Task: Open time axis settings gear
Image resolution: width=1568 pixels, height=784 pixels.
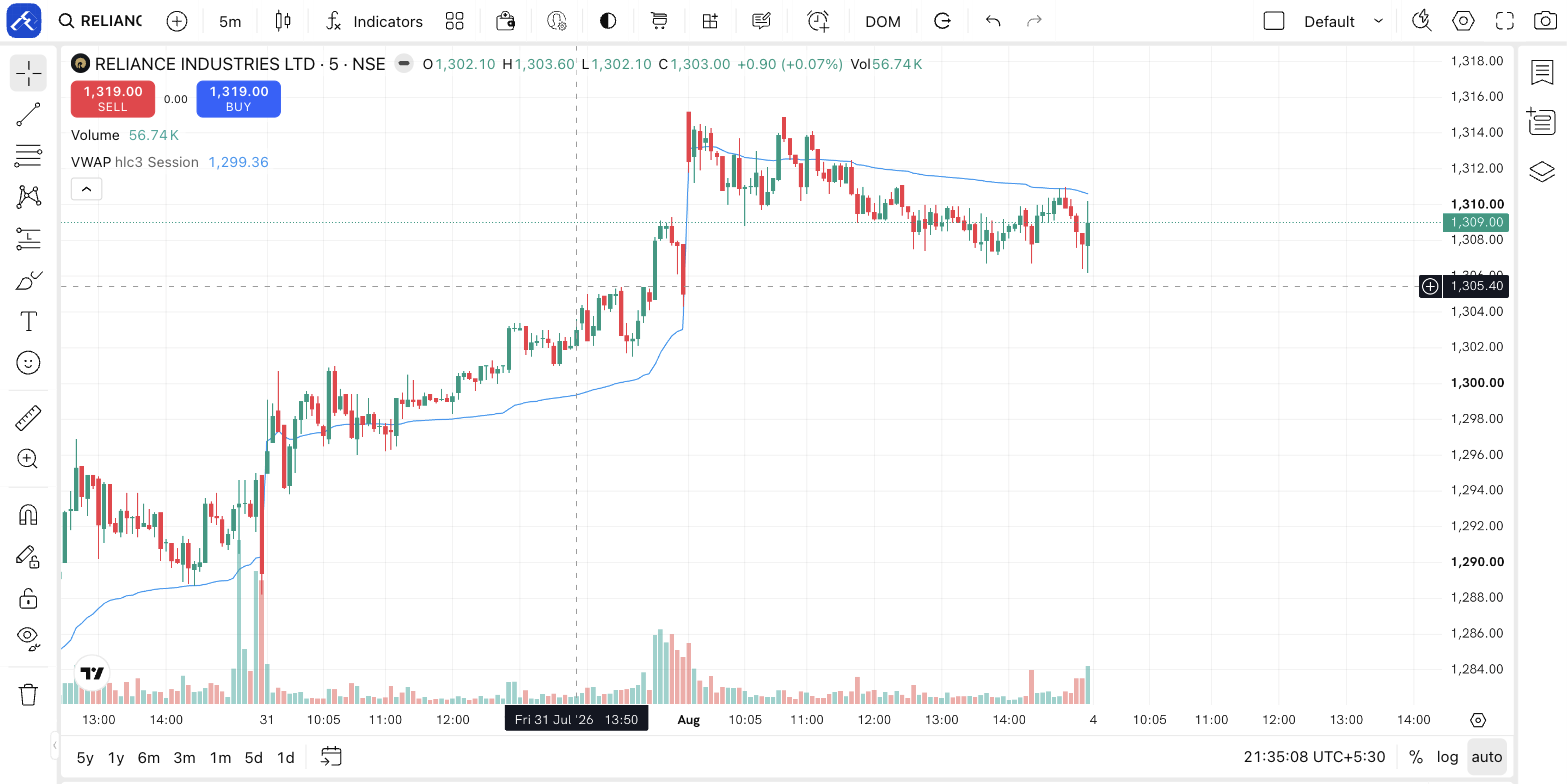Action: tap(1479, 720)
